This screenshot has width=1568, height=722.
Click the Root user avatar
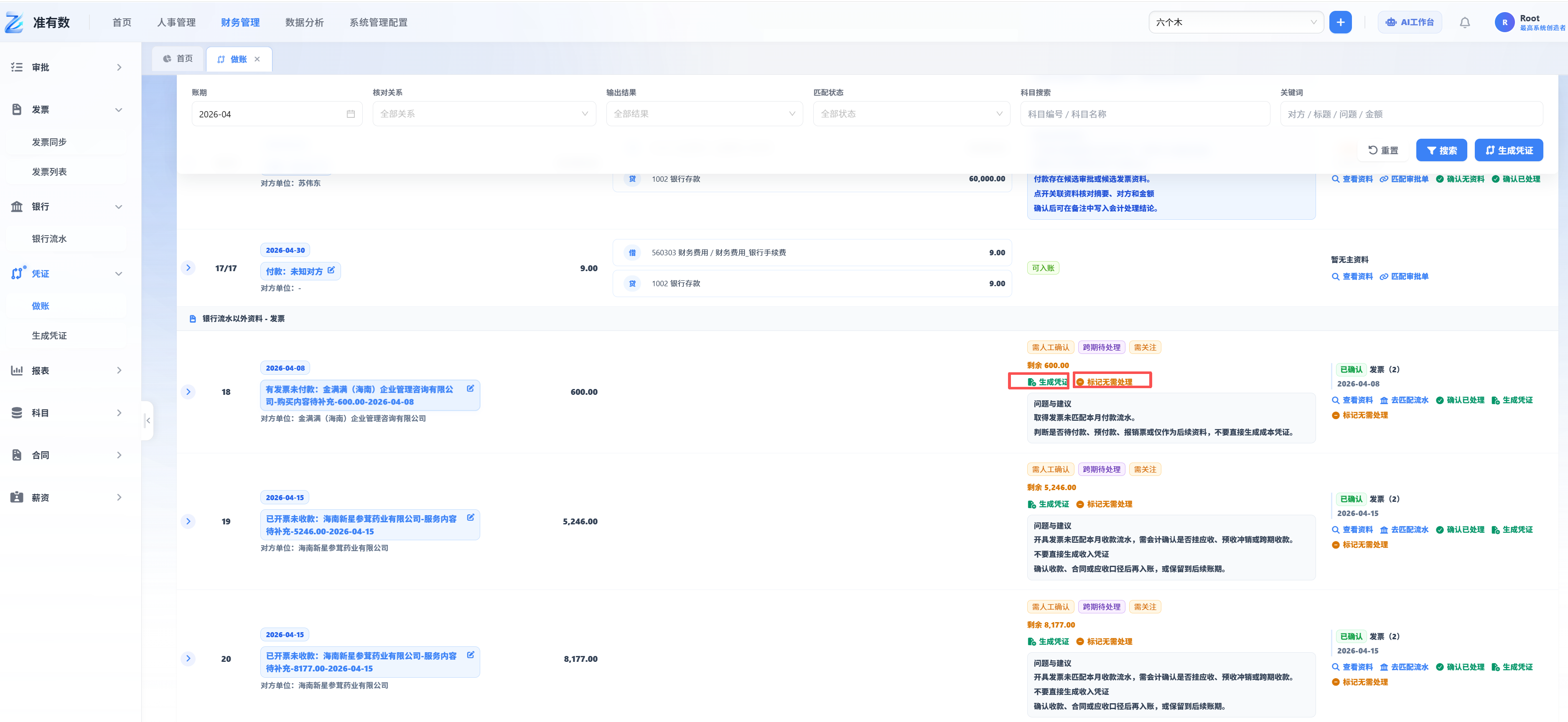(1505, 23)
